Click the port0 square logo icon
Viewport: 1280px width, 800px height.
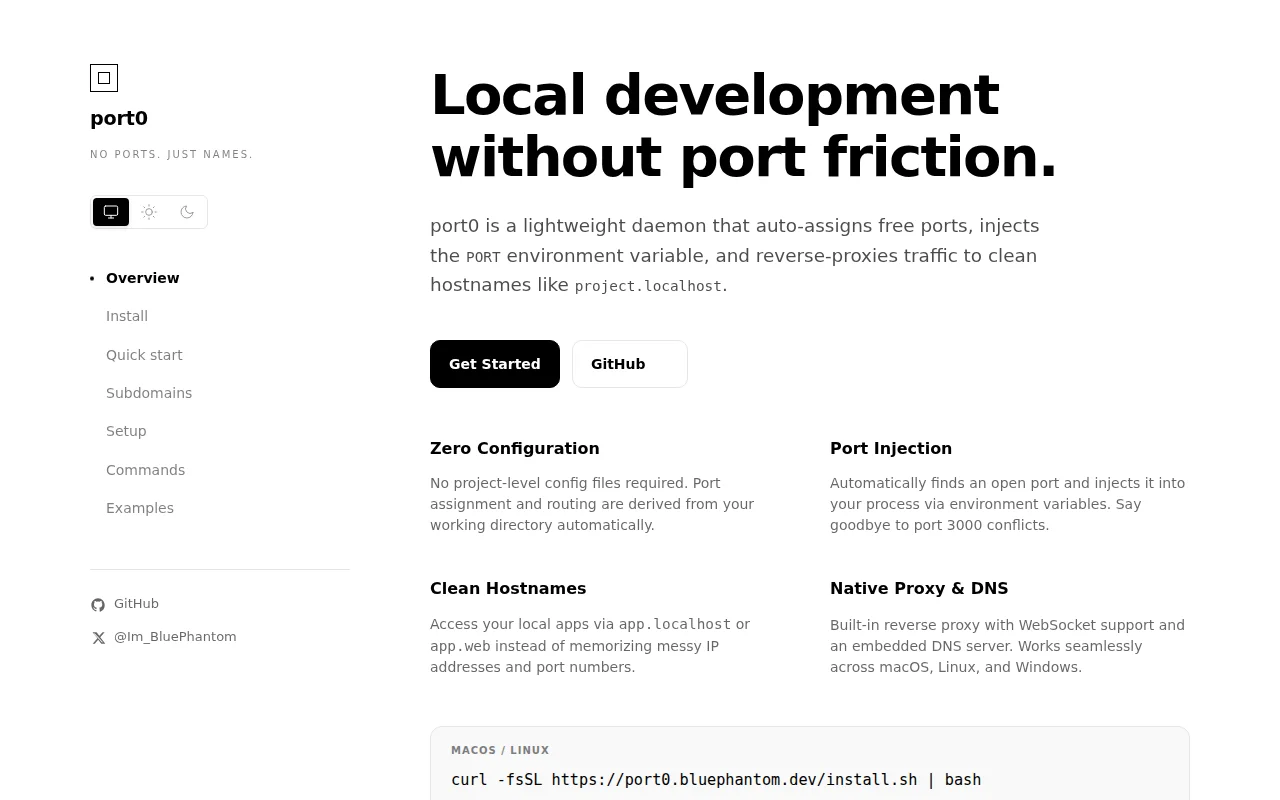point(104,78)
